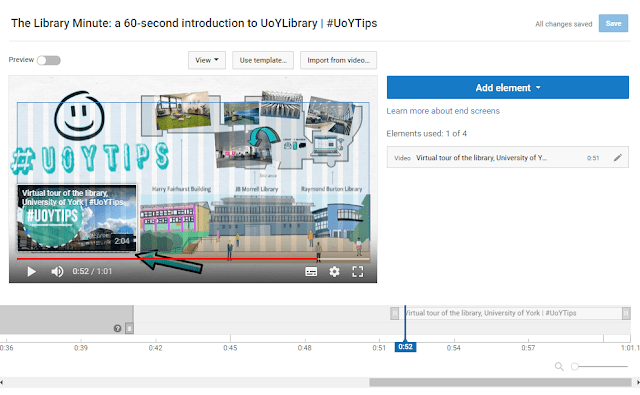Toggle subtitles captions icon in player
The image size is (640, 395).
click(311, 272)
